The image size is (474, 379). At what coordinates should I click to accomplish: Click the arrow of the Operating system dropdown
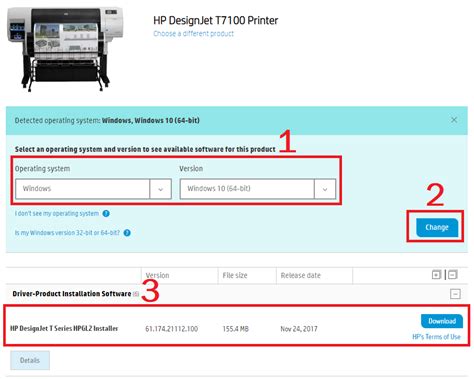[x=161, y=189]
